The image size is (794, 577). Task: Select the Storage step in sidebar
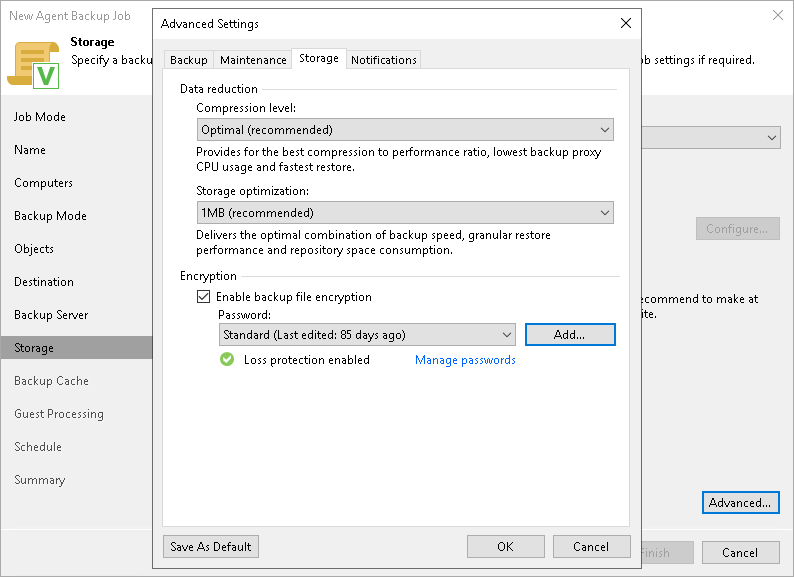[x=76, y=348]
